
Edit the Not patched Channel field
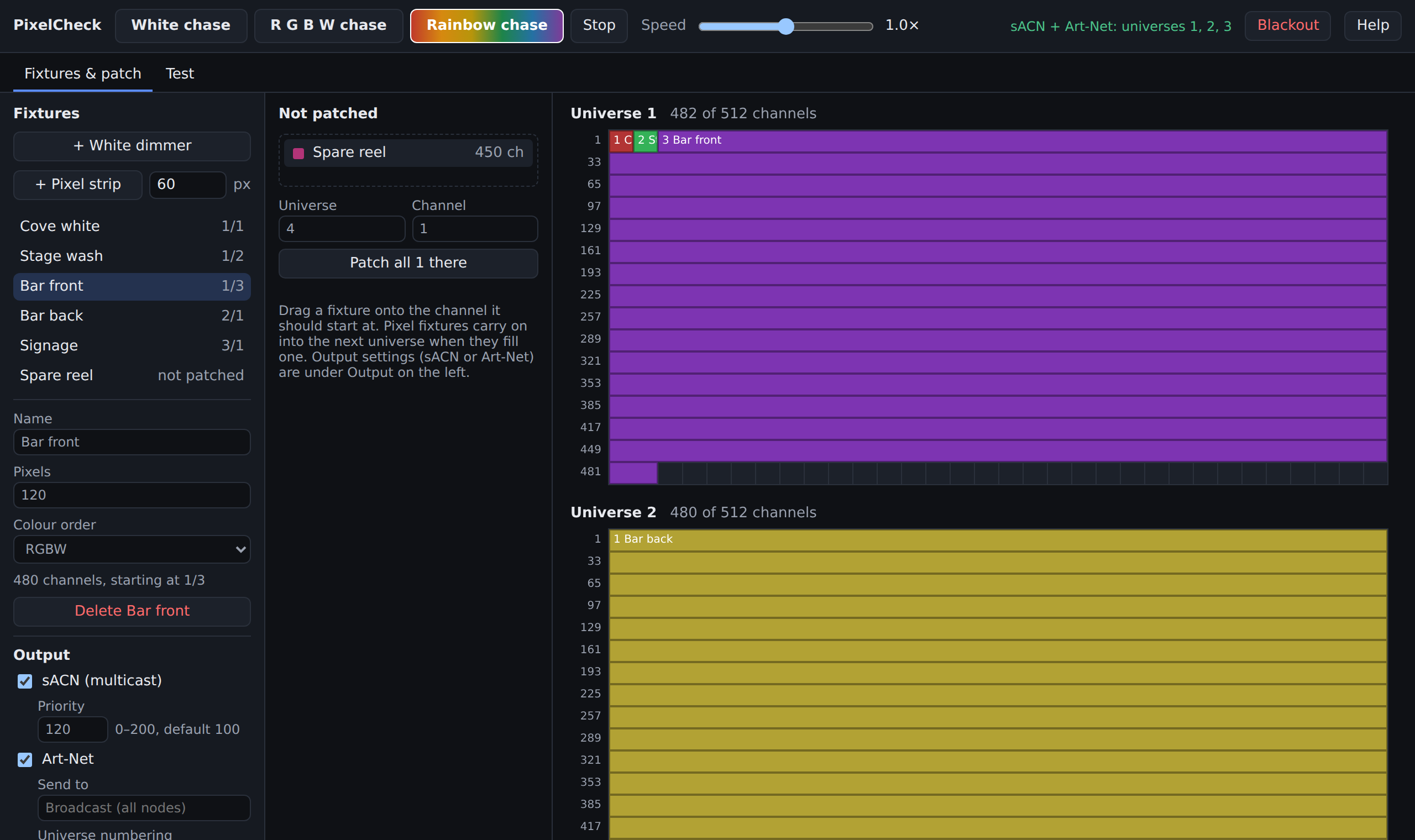475,229
